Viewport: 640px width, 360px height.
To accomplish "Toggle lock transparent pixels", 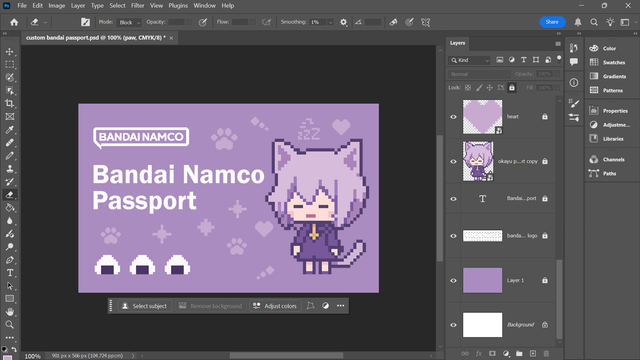I will coord(468,88).
